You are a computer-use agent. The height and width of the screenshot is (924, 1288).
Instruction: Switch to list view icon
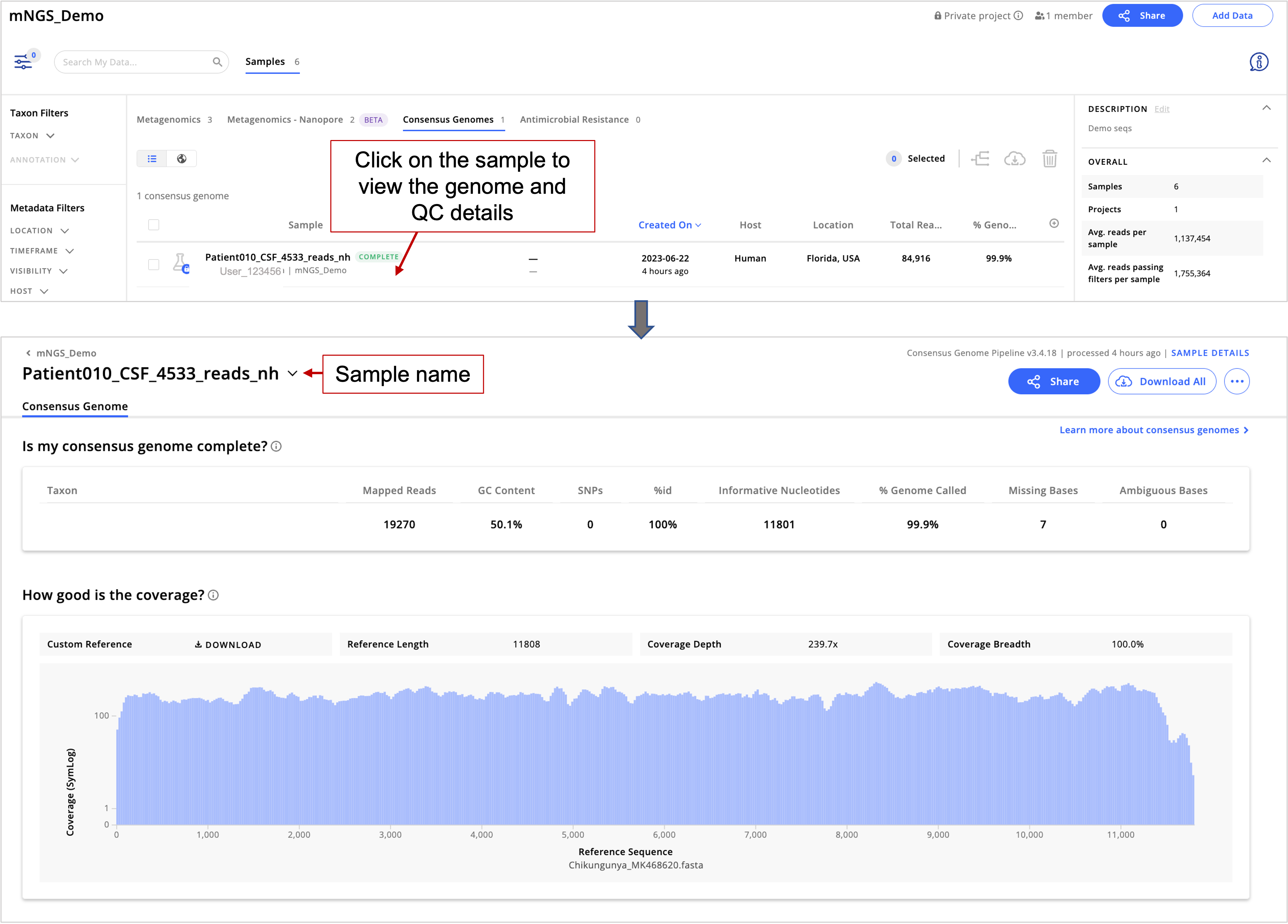pyautogui.click(x=152, y=159)
